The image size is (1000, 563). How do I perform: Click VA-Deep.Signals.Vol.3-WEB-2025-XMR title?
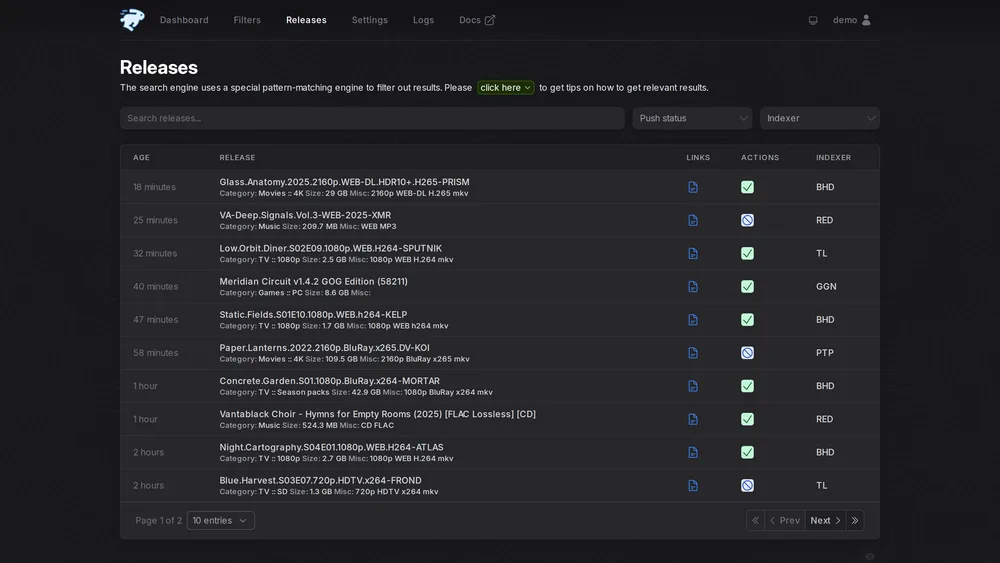point(305,215)
